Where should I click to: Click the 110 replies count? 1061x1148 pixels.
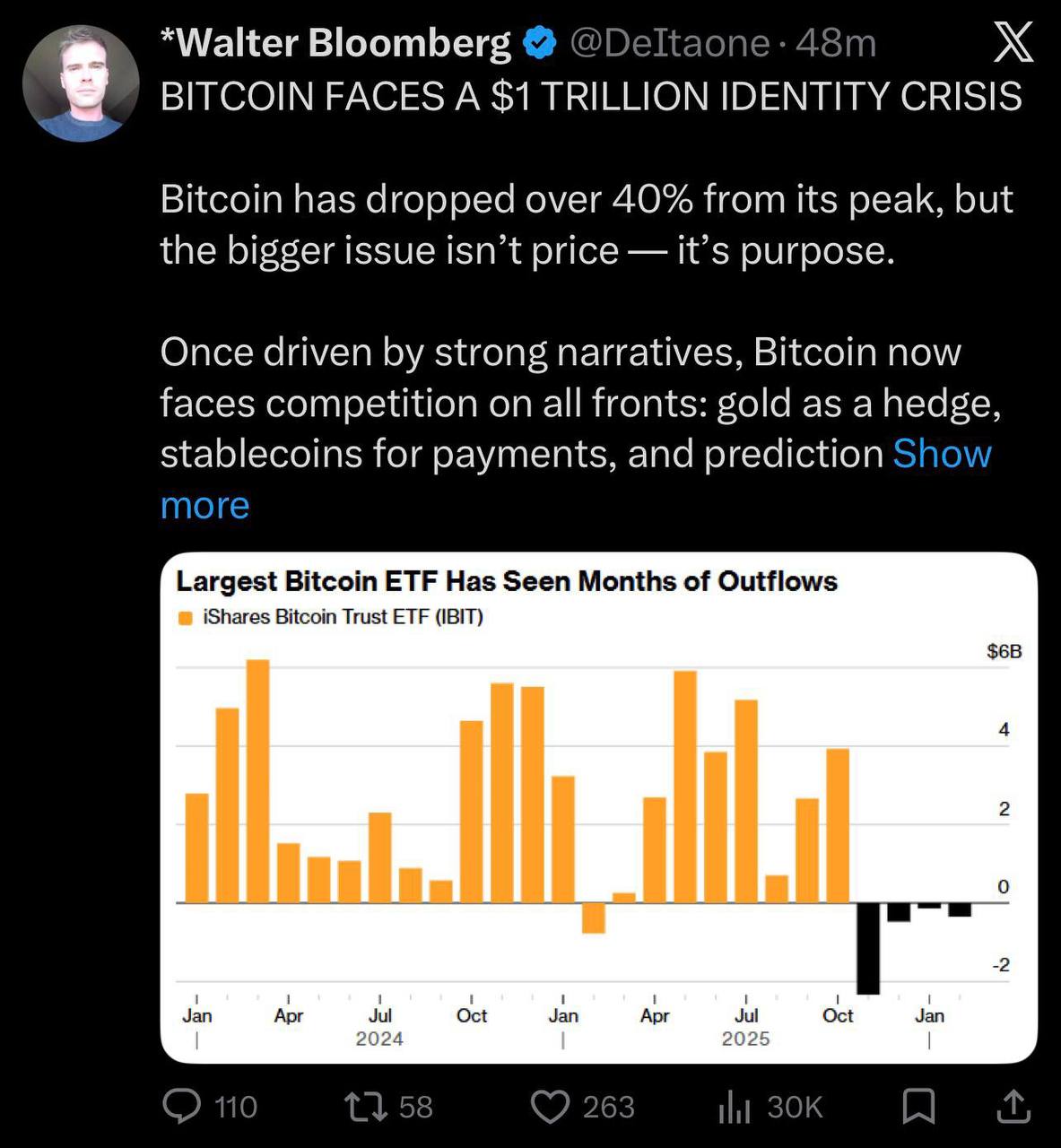pos(236,1108)
